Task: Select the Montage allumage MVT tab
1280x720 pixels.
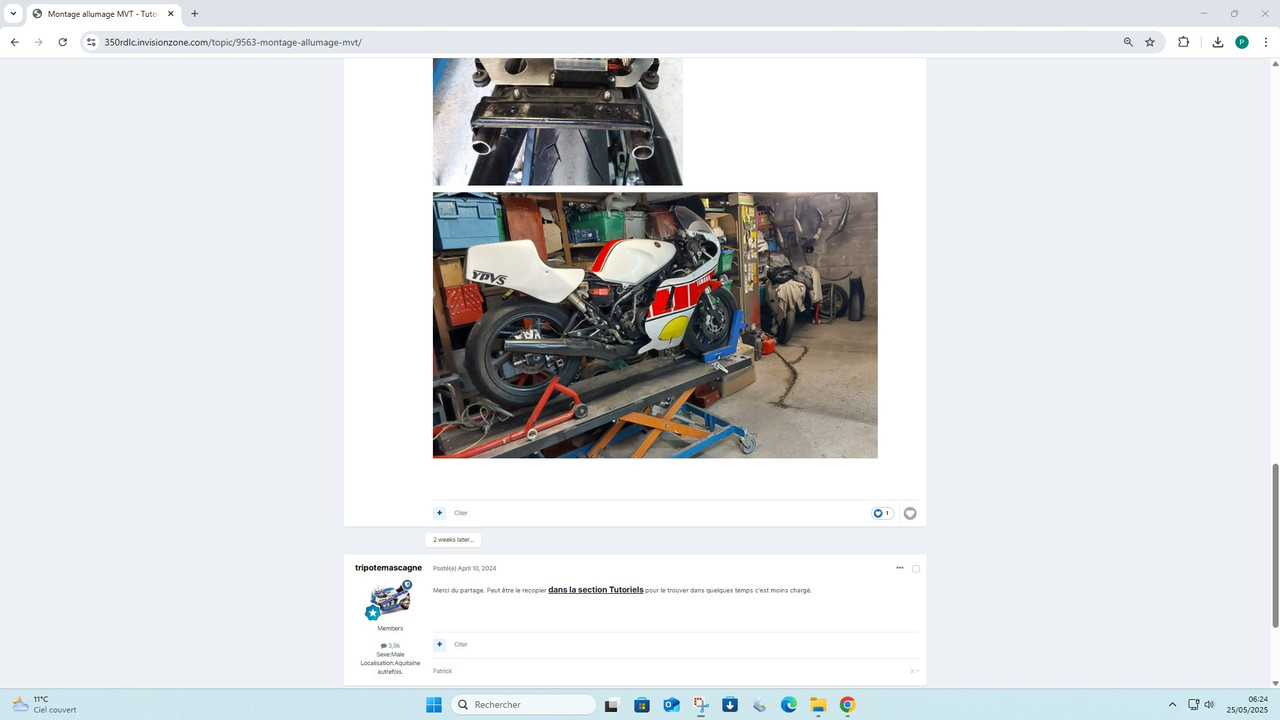Action: pyautogui.click(x=103, y=14)
